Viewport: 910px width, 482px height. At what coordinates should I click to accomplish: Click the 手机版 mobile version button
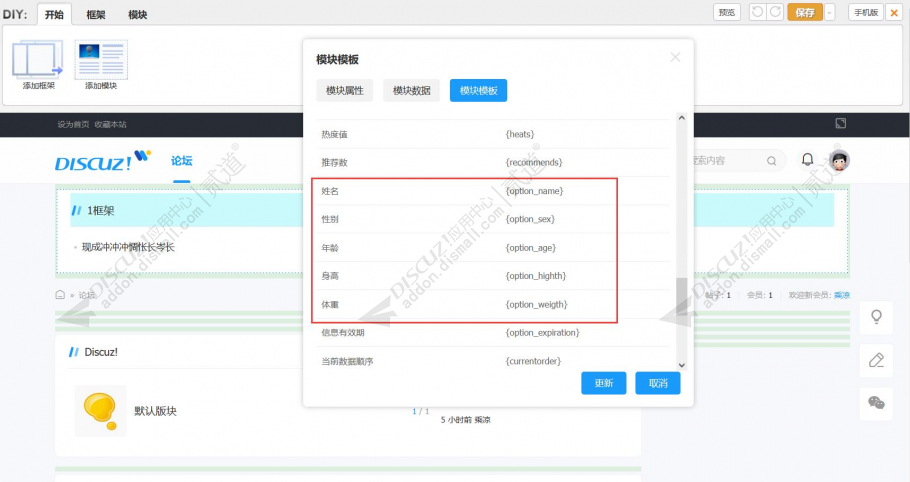click(866, 12)
